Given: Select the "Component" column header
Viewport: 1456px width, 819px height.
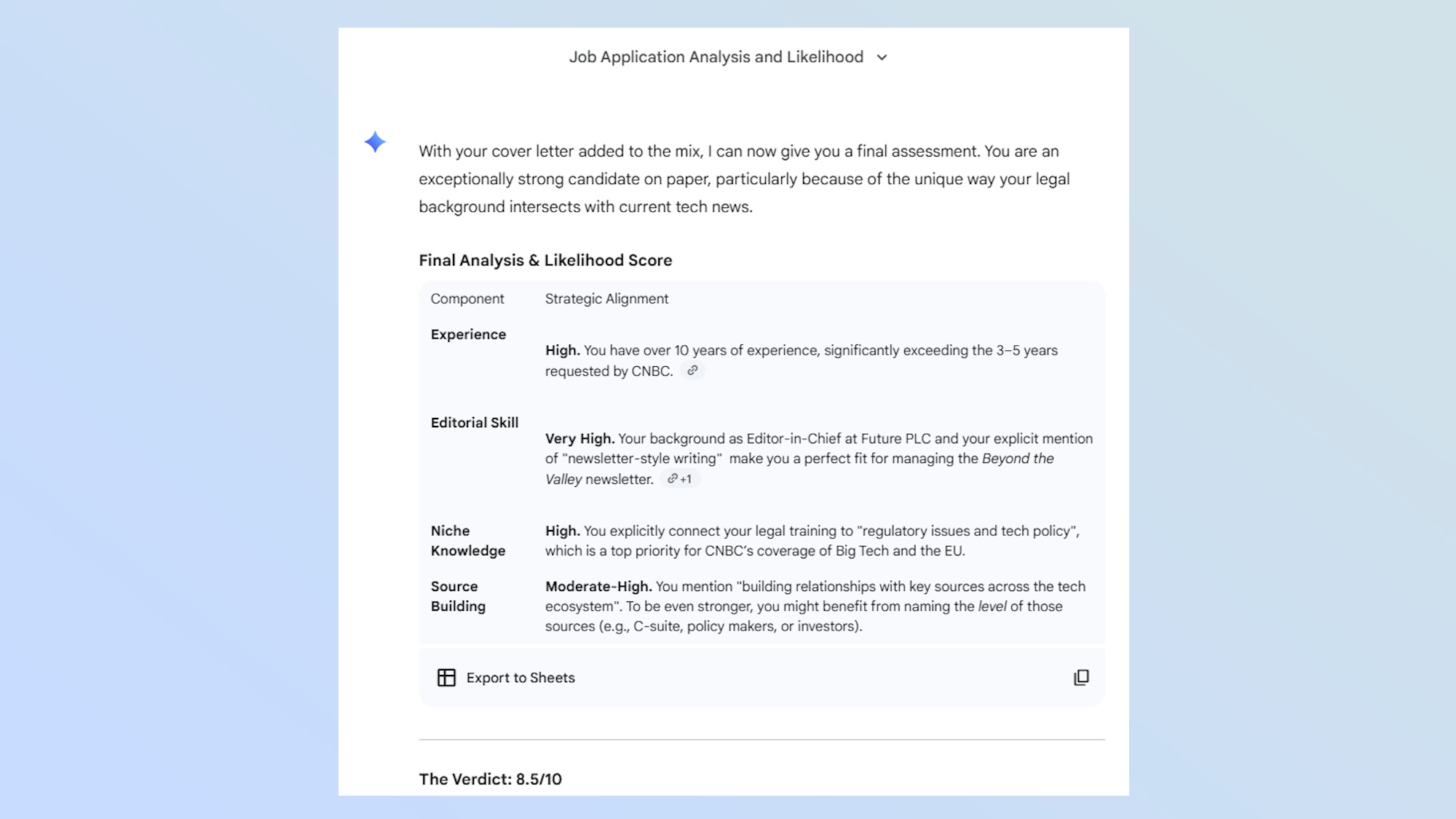Looking at the screenshot, I should click(x=467, y=298).
